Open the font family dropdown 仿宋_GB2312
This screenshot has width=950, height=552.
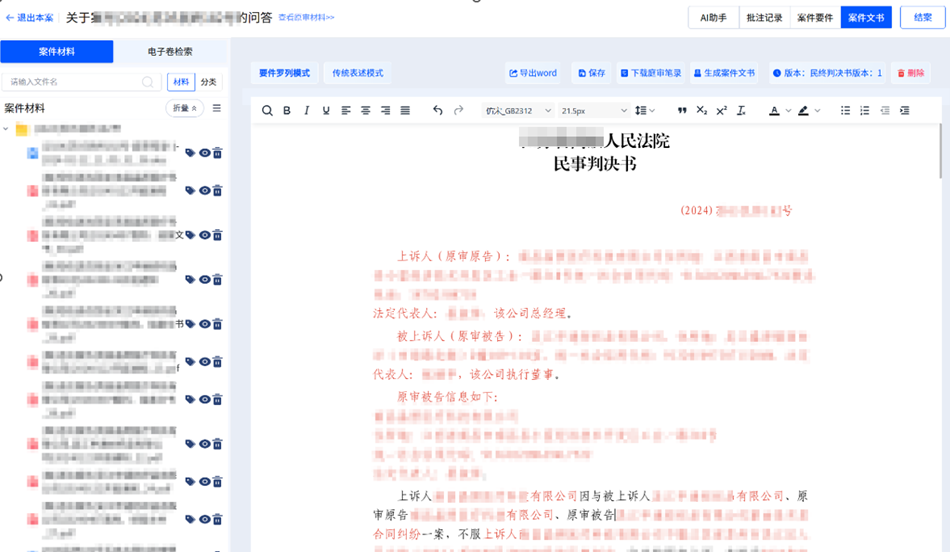[518, 110]
